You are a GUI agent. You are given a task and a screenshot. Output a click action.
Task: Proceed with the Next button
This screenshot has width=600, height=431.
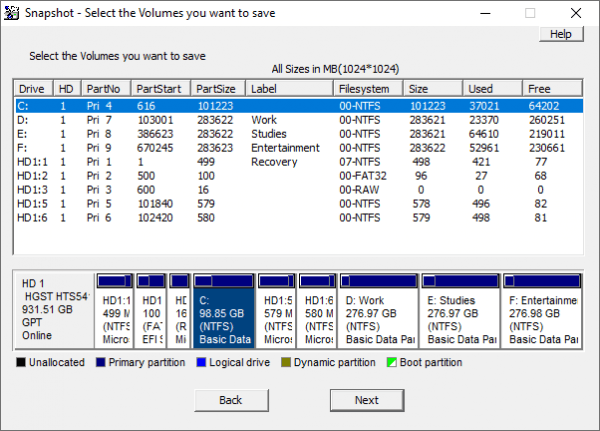[x=367, y=400]
